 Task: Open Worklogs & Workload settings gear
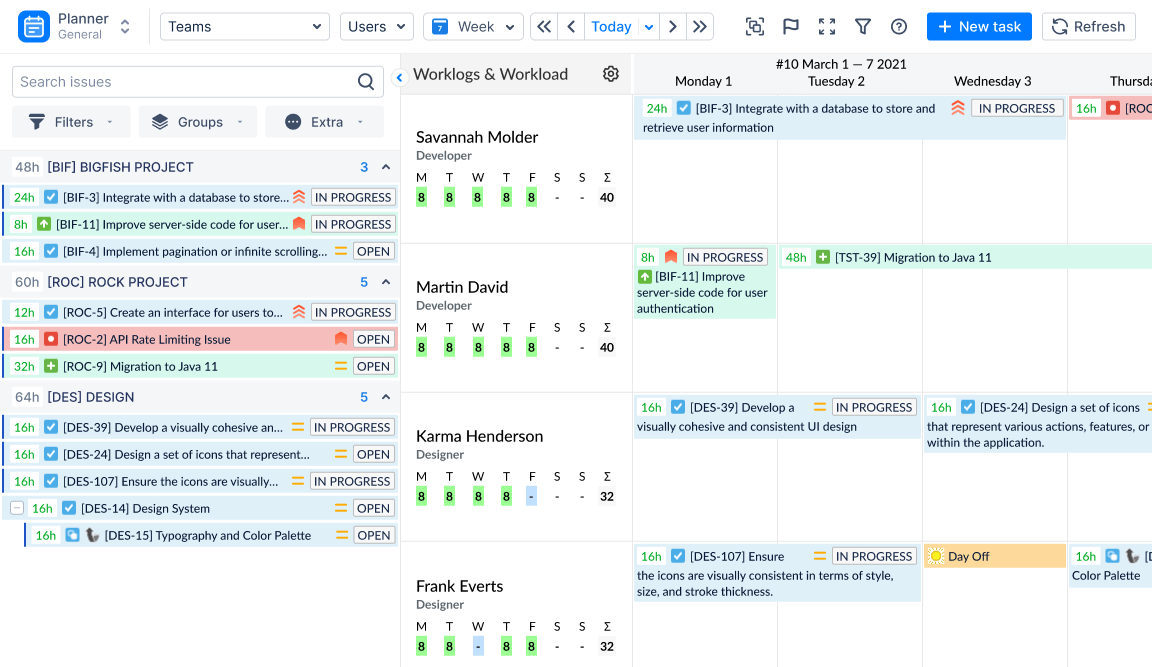pyautogui.click(x=611, y=74)
